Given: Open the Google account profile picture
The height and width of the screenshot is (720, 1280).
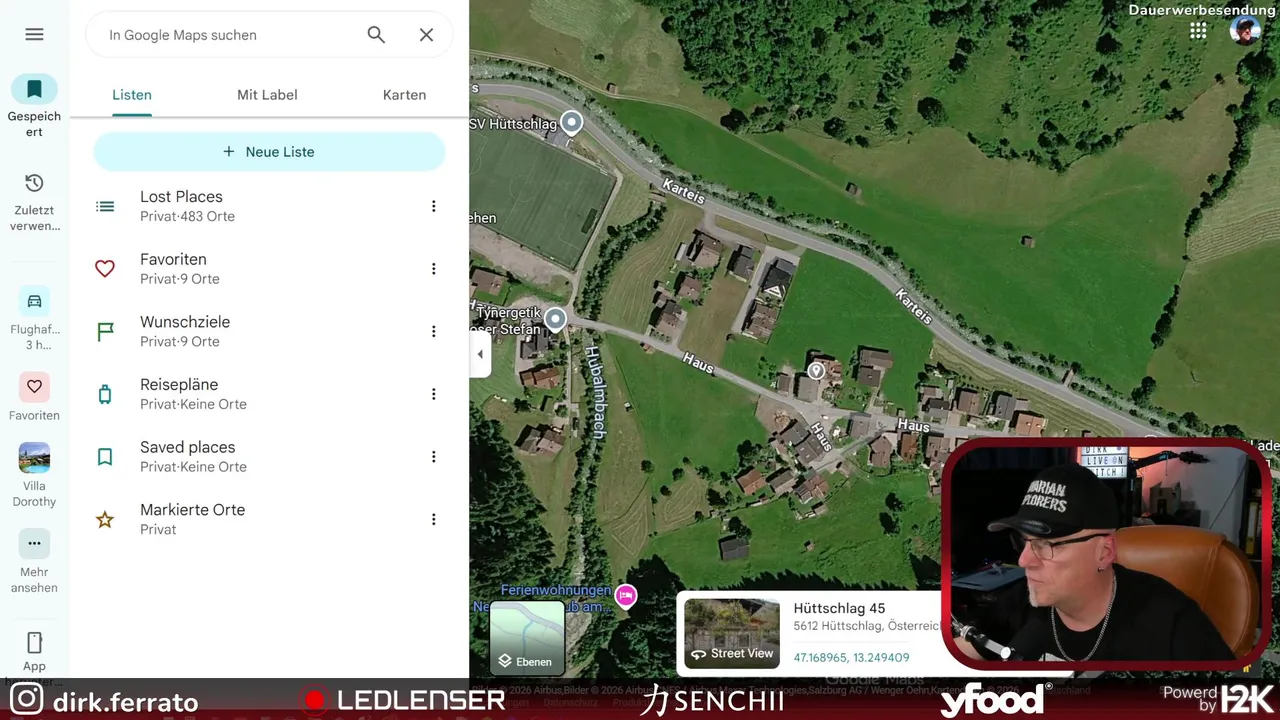Looking at the screenshot, I should pos(1245,31).
